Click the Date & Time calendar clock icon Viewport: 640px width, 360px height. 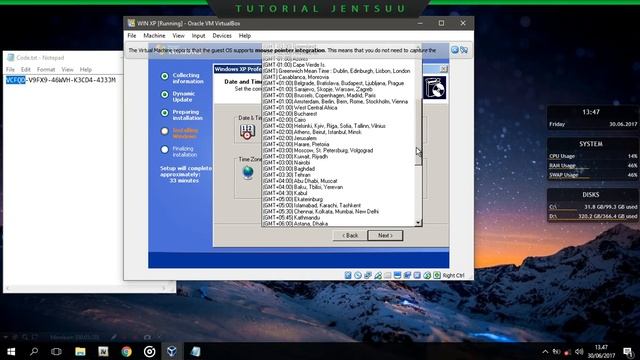[247, 132]
